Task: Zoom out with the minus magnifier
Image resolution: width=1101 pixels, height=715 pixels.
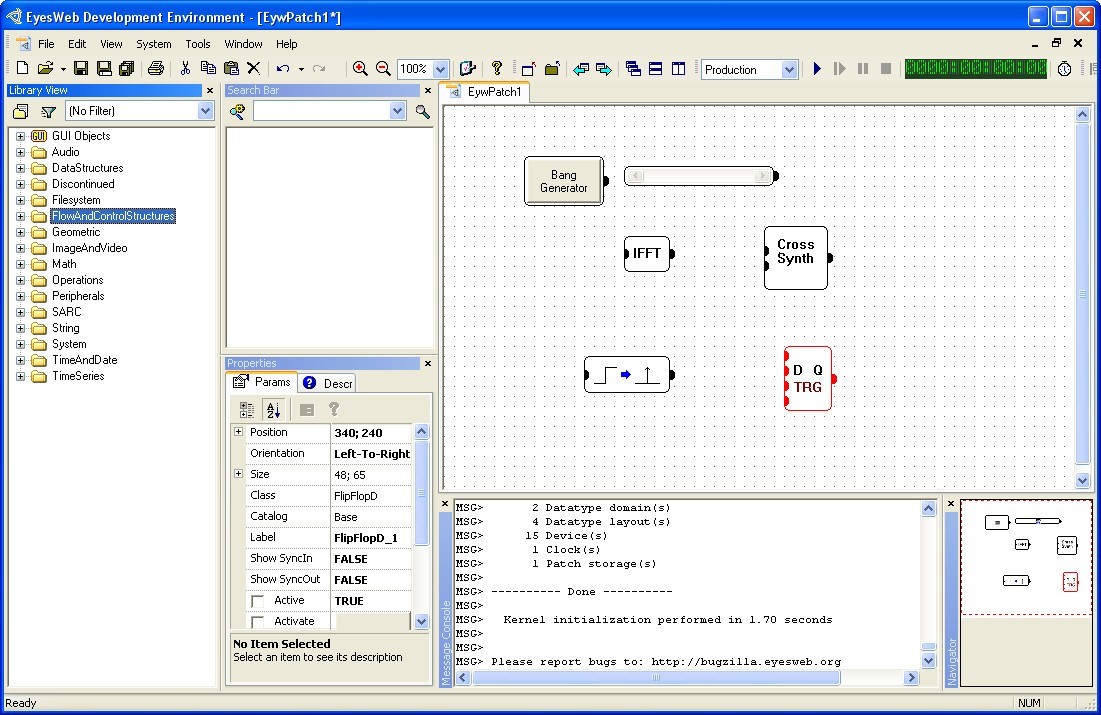Action: click(383, 68)
